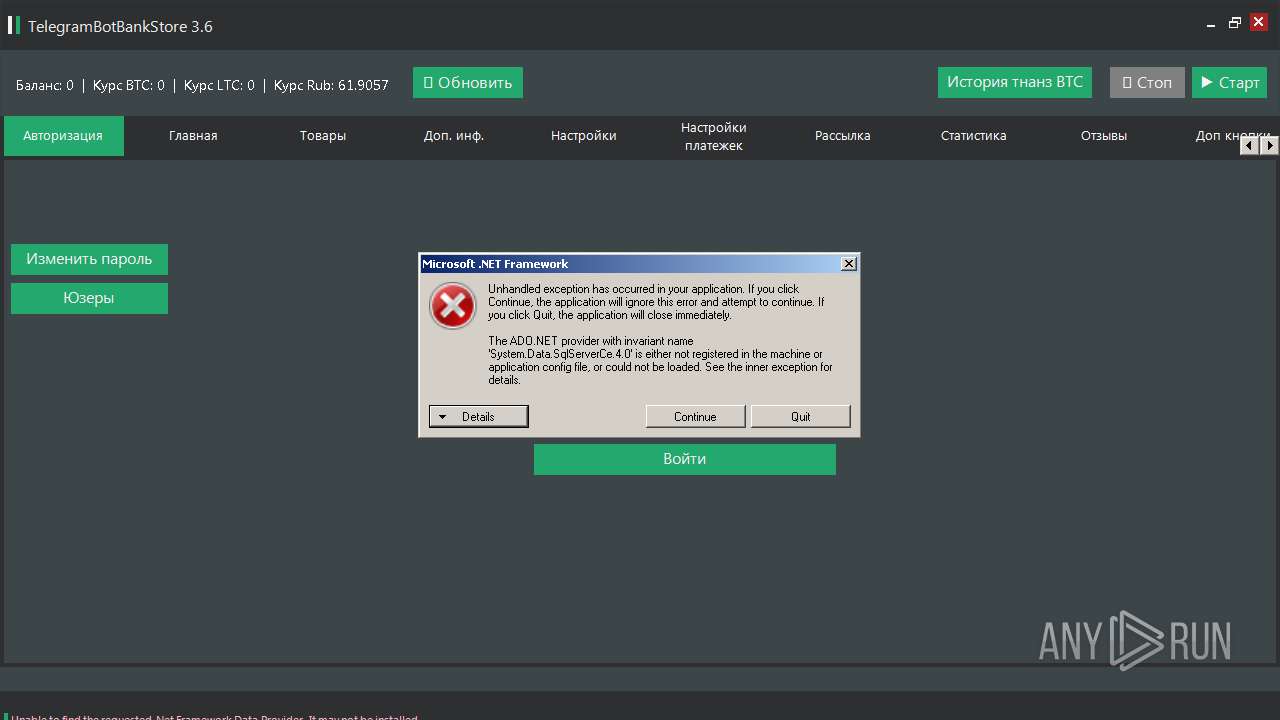Click the Старт button
The image size is (1280, 720).
point(1230,82)
